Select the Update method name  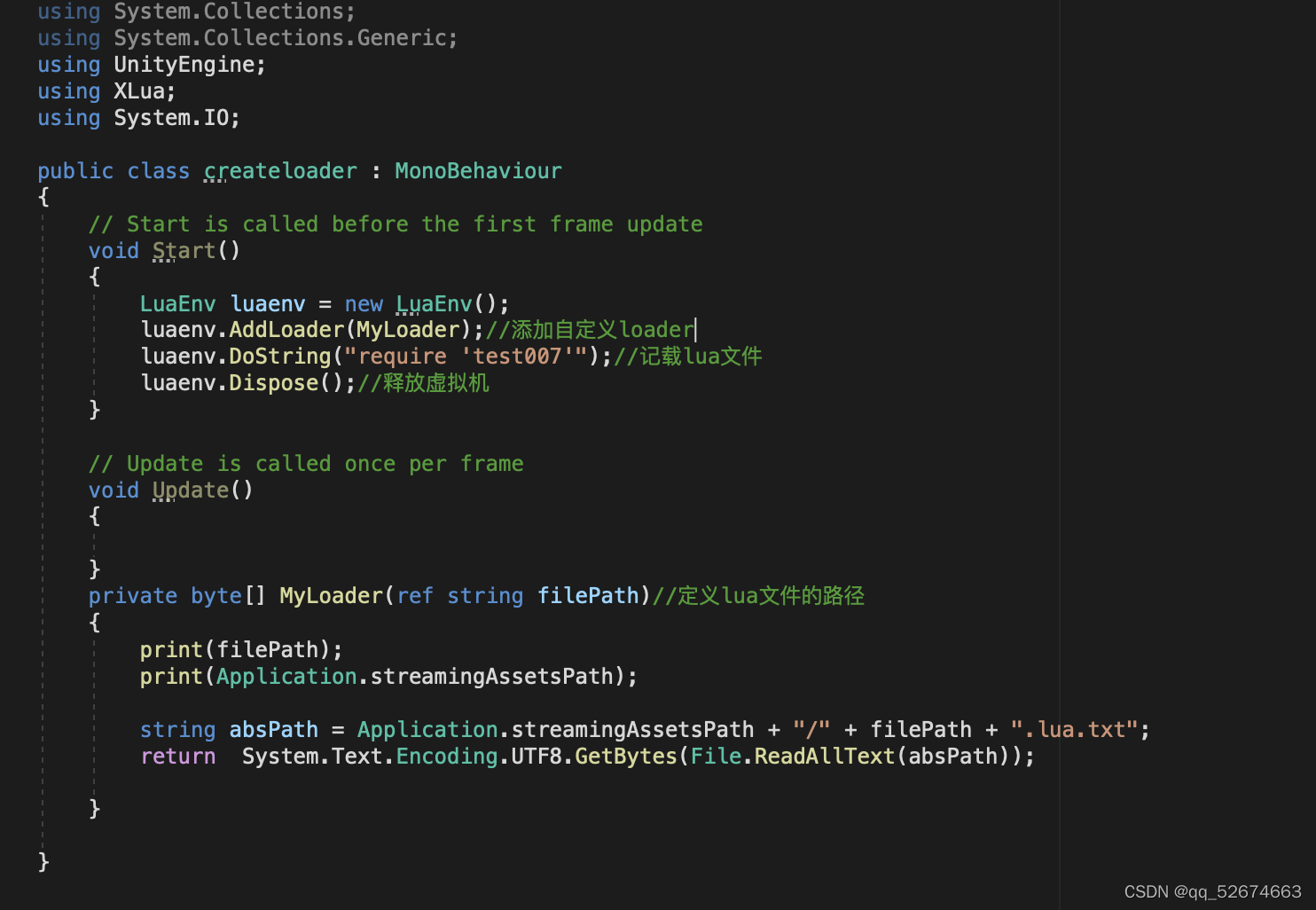(189, 490)
